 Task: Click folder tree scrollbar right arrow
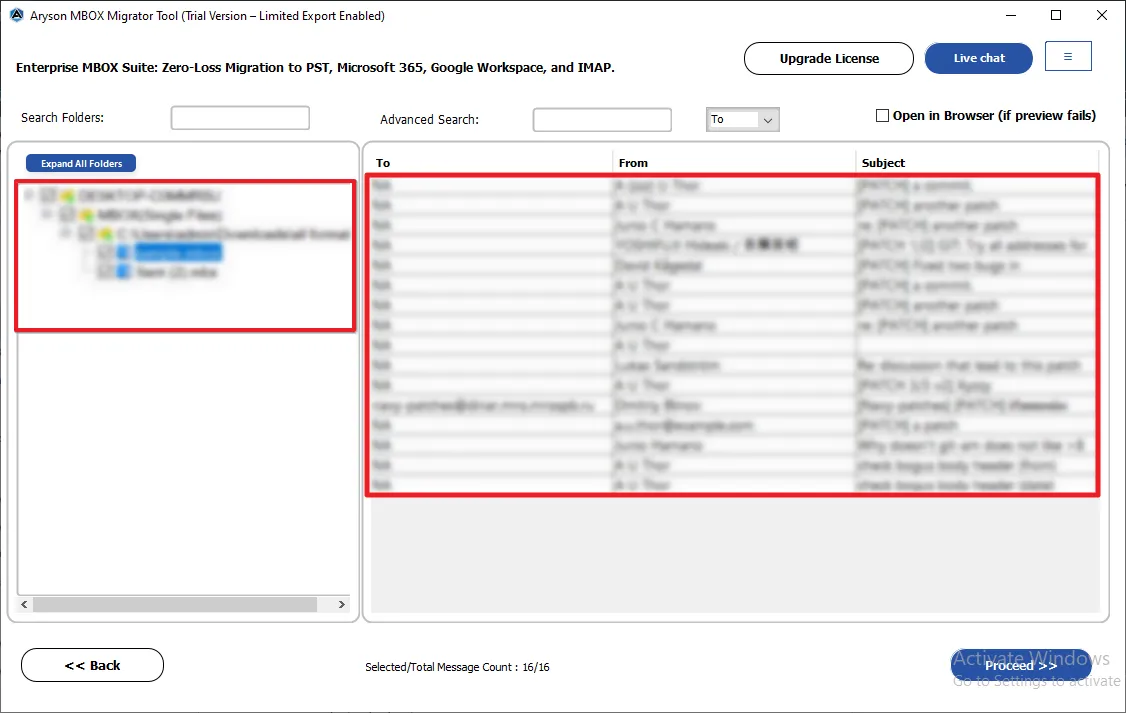point(342,605)
